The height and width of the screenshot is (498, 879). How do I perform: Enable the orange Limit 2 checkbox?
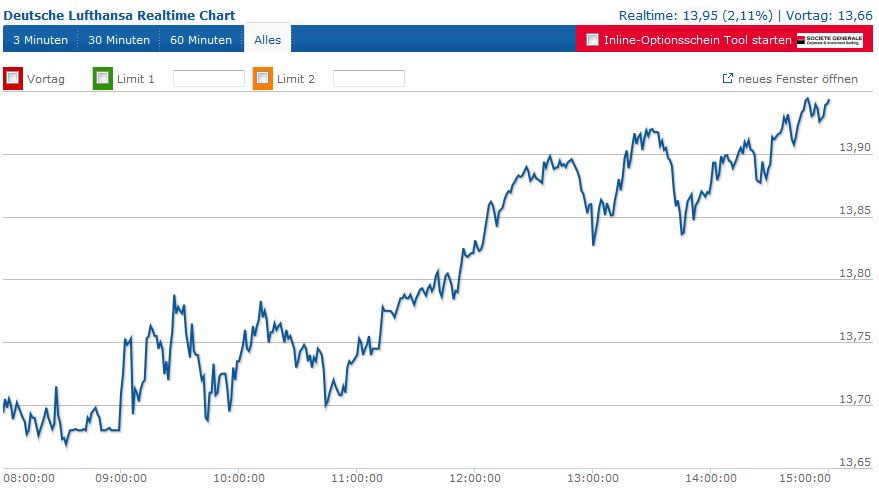[263, 78]
